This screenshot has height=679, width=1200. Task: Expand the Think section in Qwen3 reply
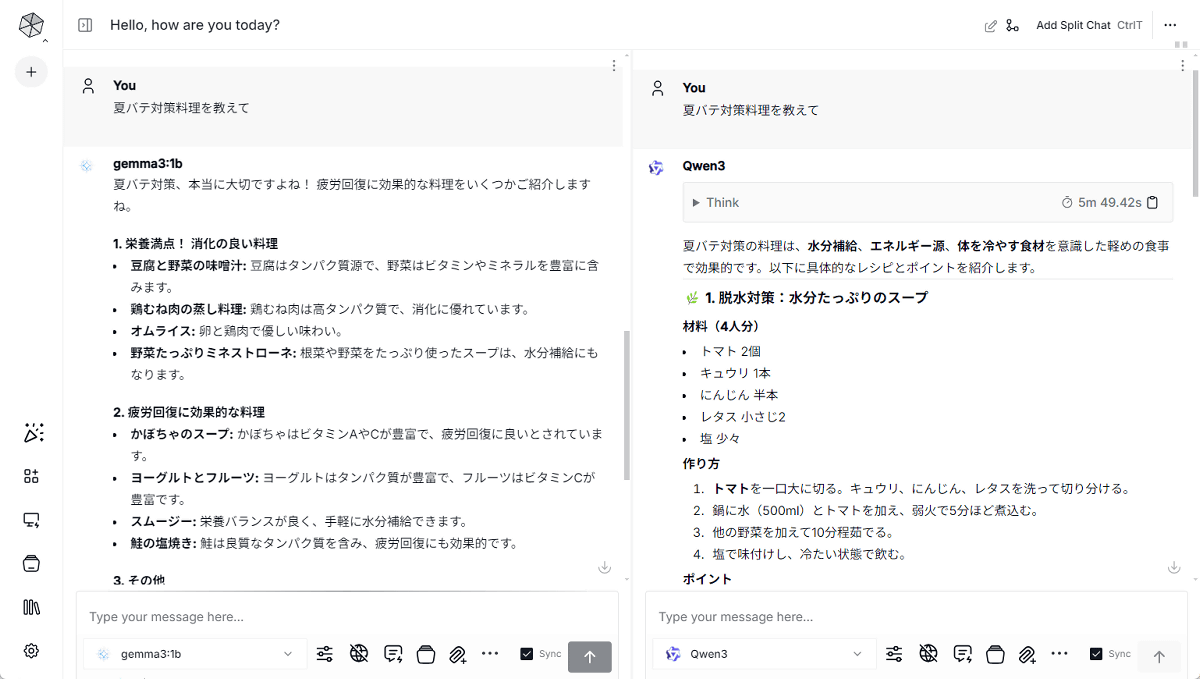(x=715, y=203)
